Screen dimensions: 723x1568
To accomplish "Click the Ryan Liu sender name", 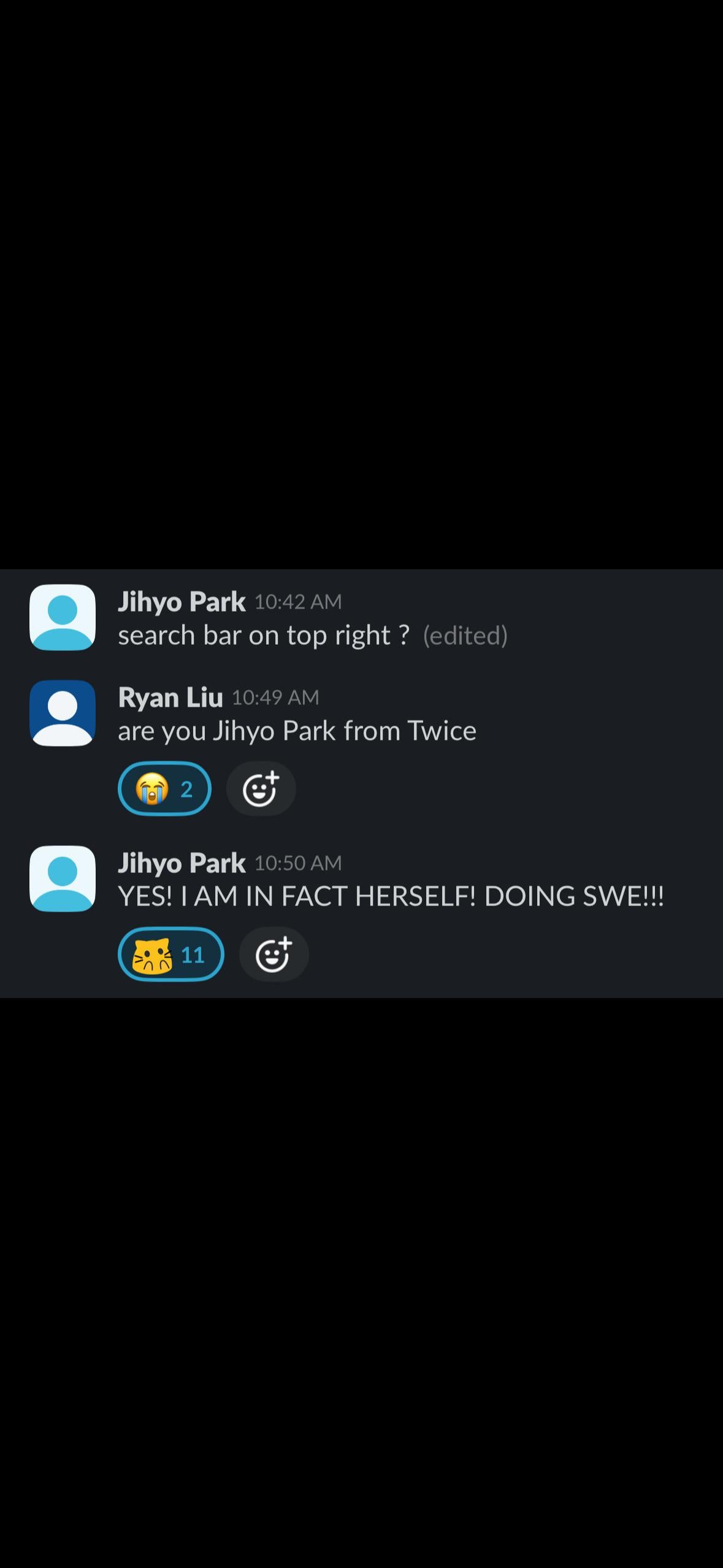I will point(170,698).
